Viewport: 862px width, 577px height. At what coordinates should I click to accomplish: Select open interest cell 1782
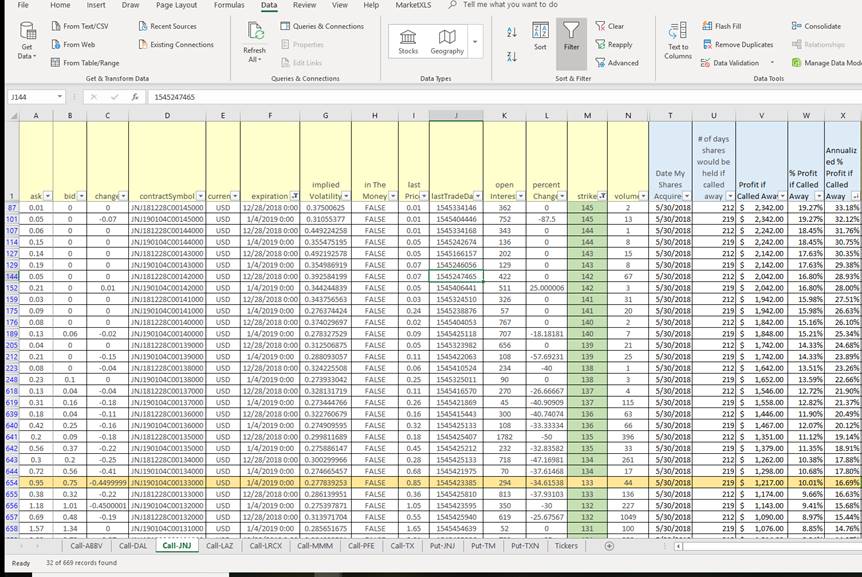pos(504,437)
